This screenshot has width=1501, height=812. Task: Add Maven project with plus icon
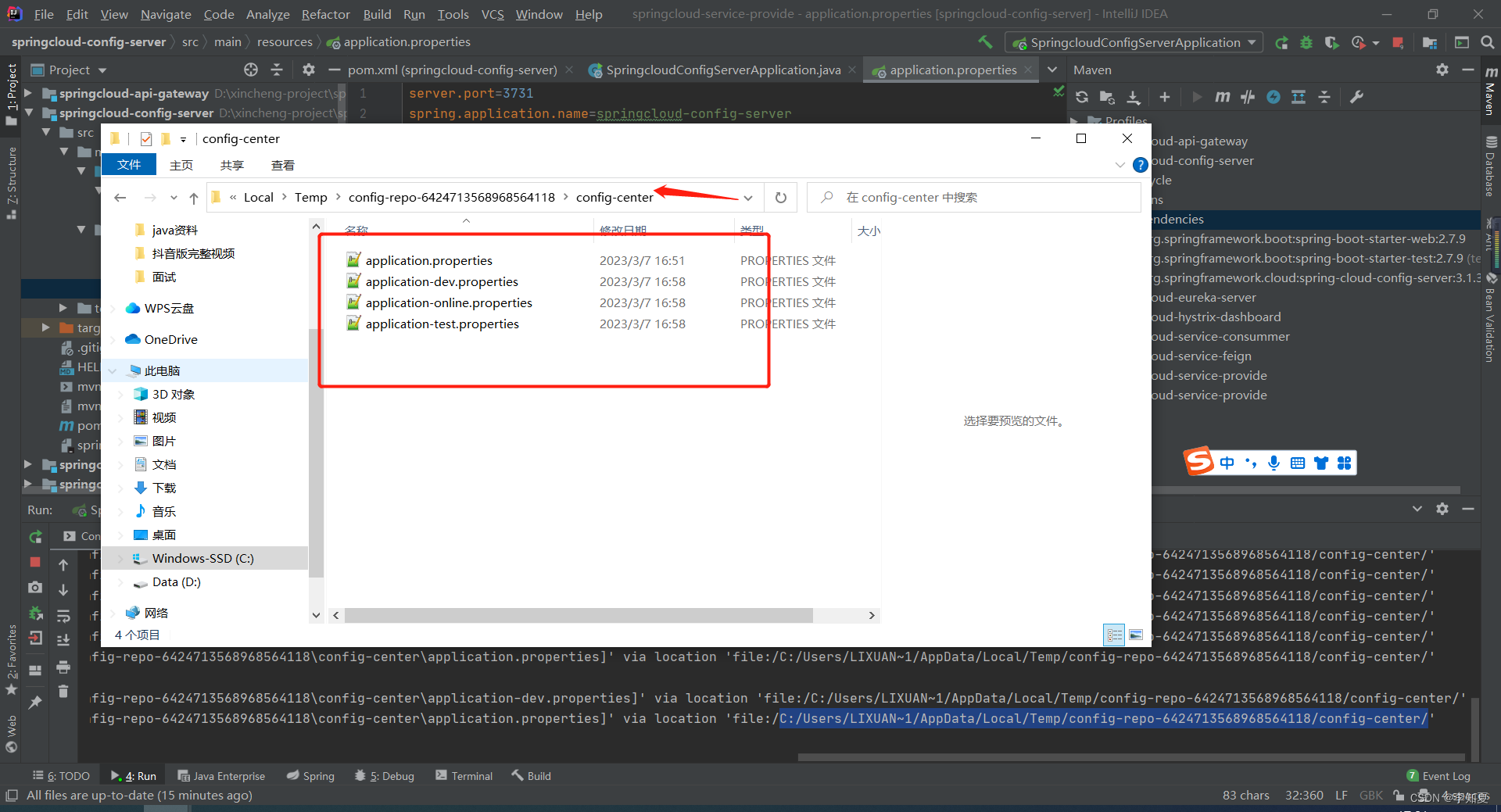[1165, 97]
